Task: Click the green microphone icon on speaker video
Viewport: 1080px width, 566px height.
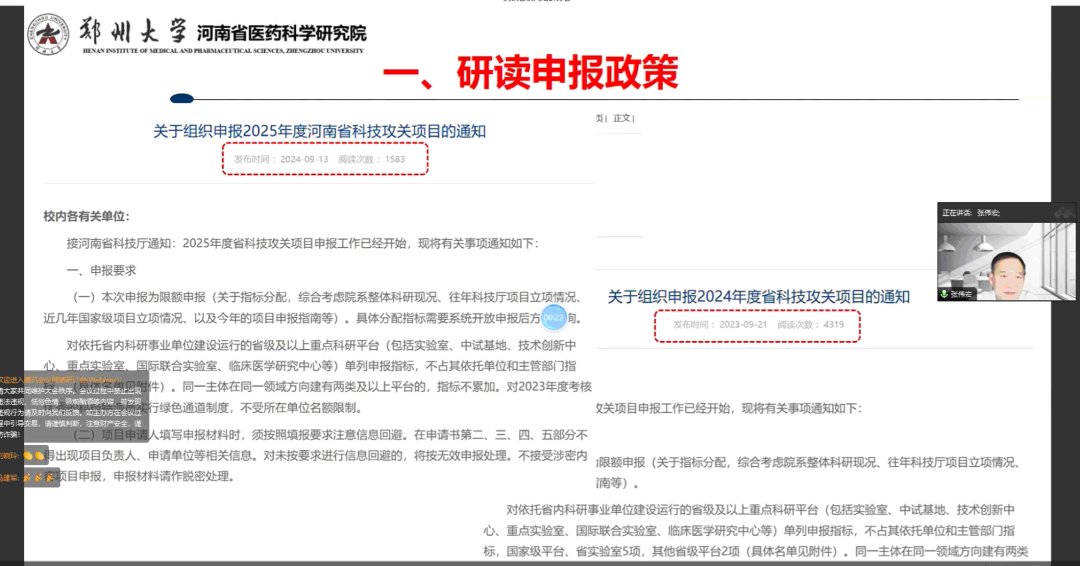Action: 943,294
